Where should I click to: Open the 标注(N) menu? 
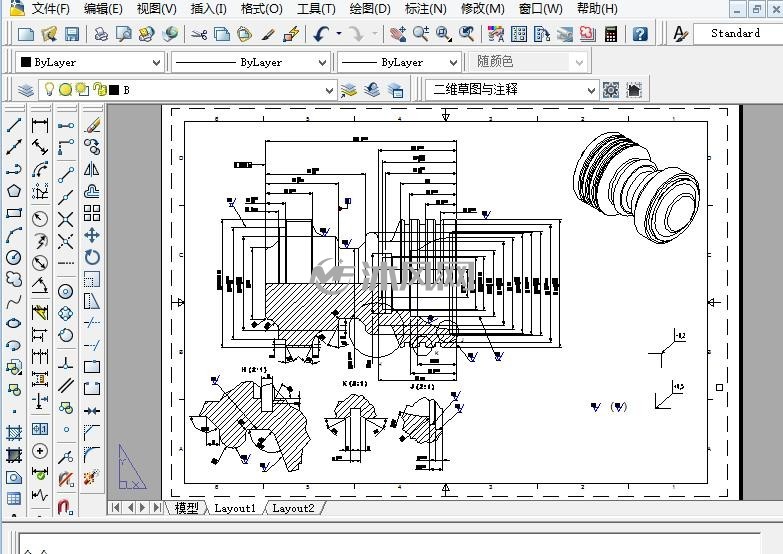(x=425, y=8)
